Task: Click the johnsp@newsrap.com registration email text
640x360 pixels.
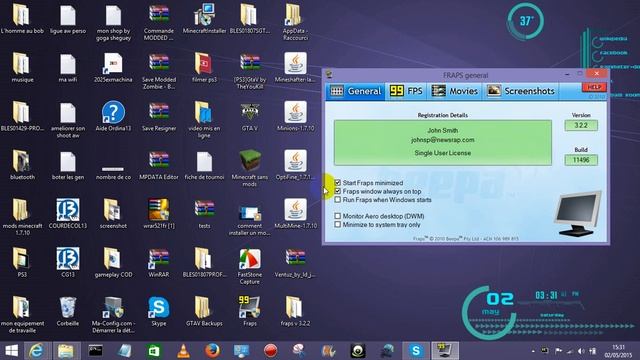Action: click(442, 140)
